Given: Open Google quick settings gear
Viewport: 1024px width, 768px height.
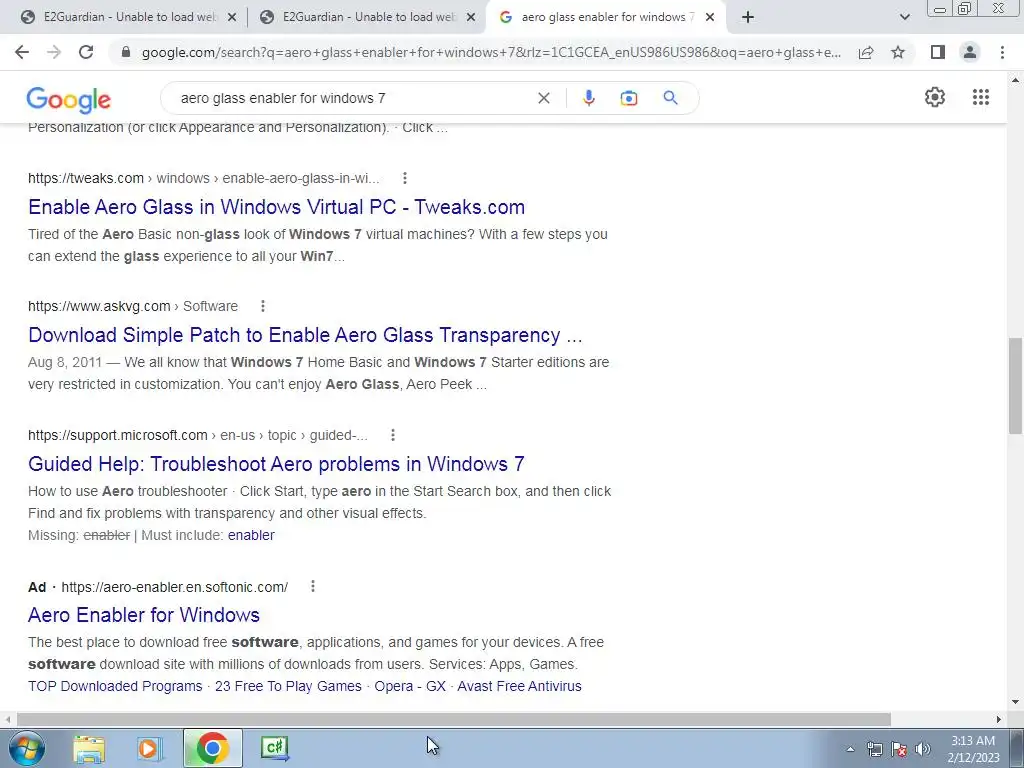Looking at the screenshot, I should (x=935, y=97).
